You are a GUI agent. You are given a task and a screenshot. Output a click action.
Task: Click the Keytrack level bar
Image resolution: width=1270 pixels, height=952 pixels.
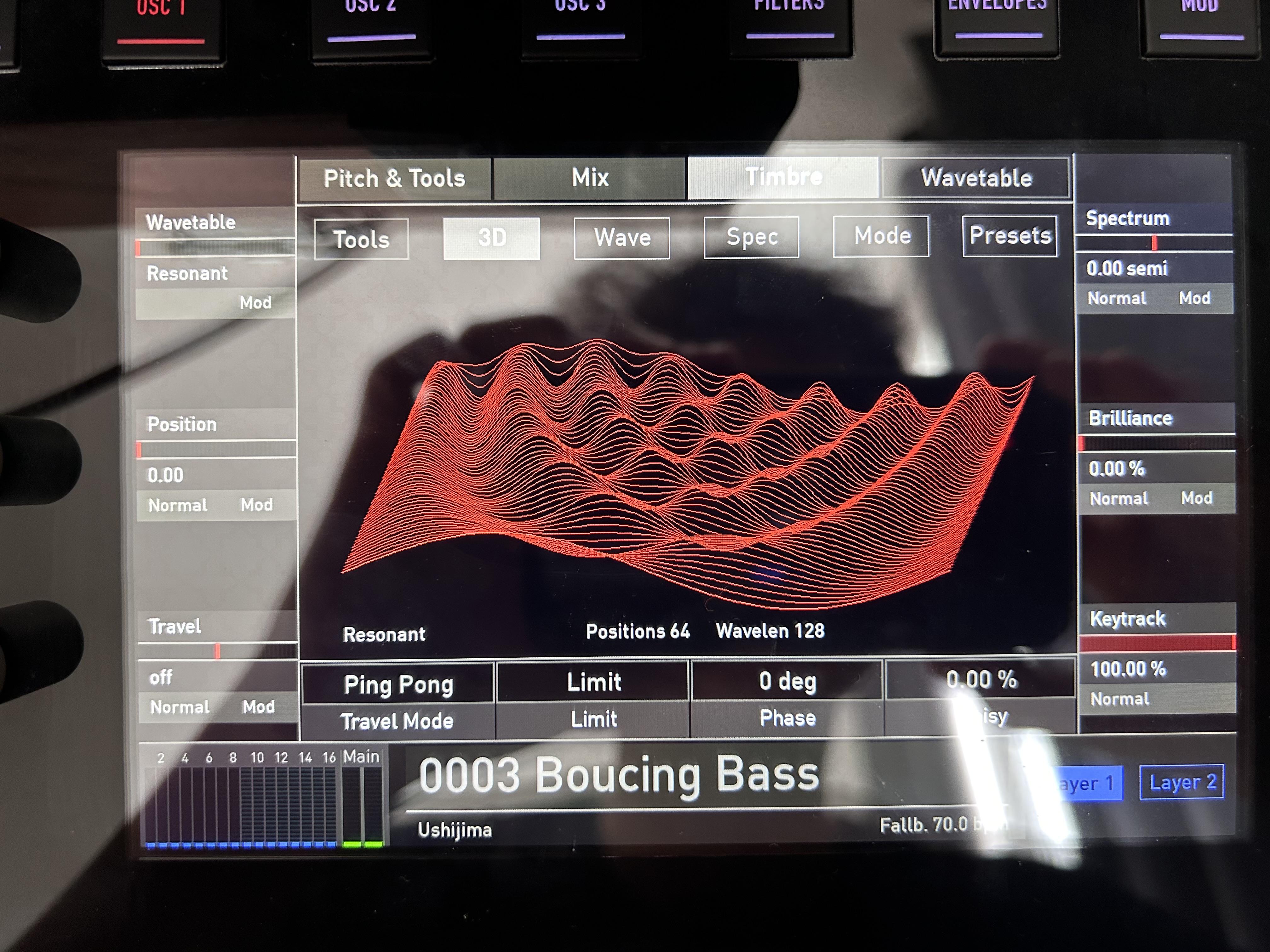1156,643
